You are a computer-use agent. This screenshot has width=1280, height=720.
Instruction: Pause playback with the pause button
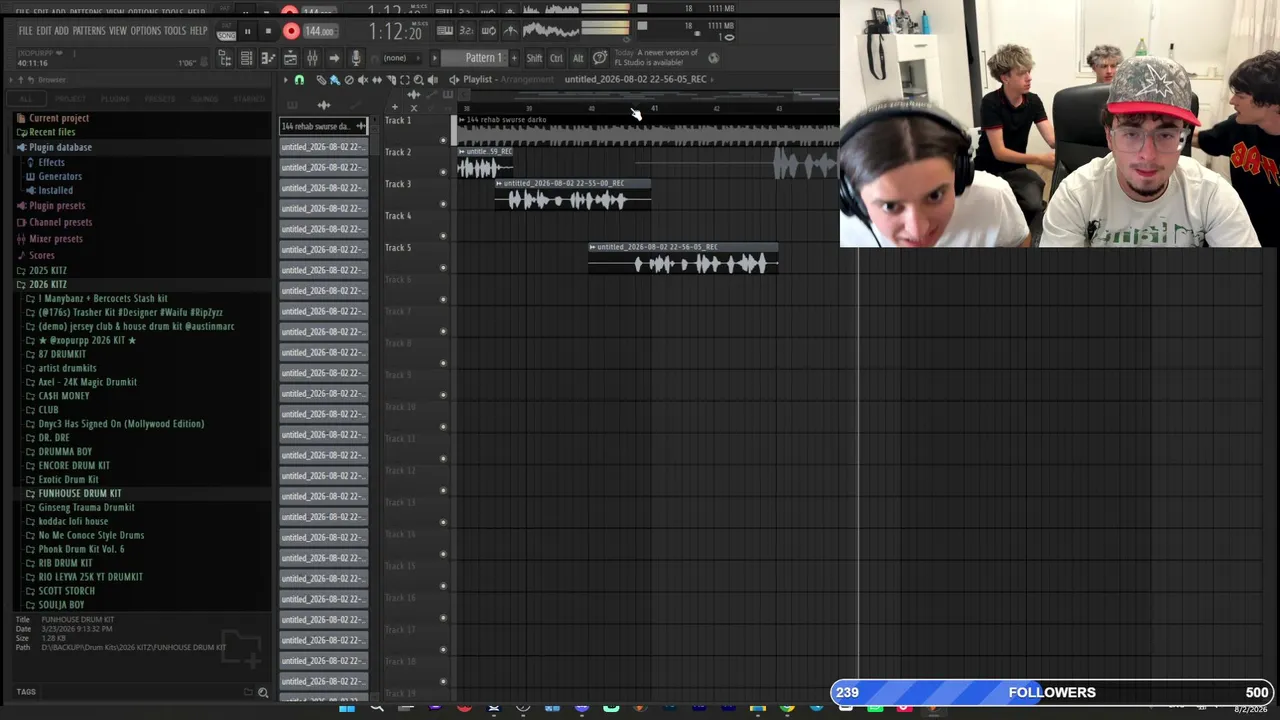pyautogui.click(x=247, y=32)
